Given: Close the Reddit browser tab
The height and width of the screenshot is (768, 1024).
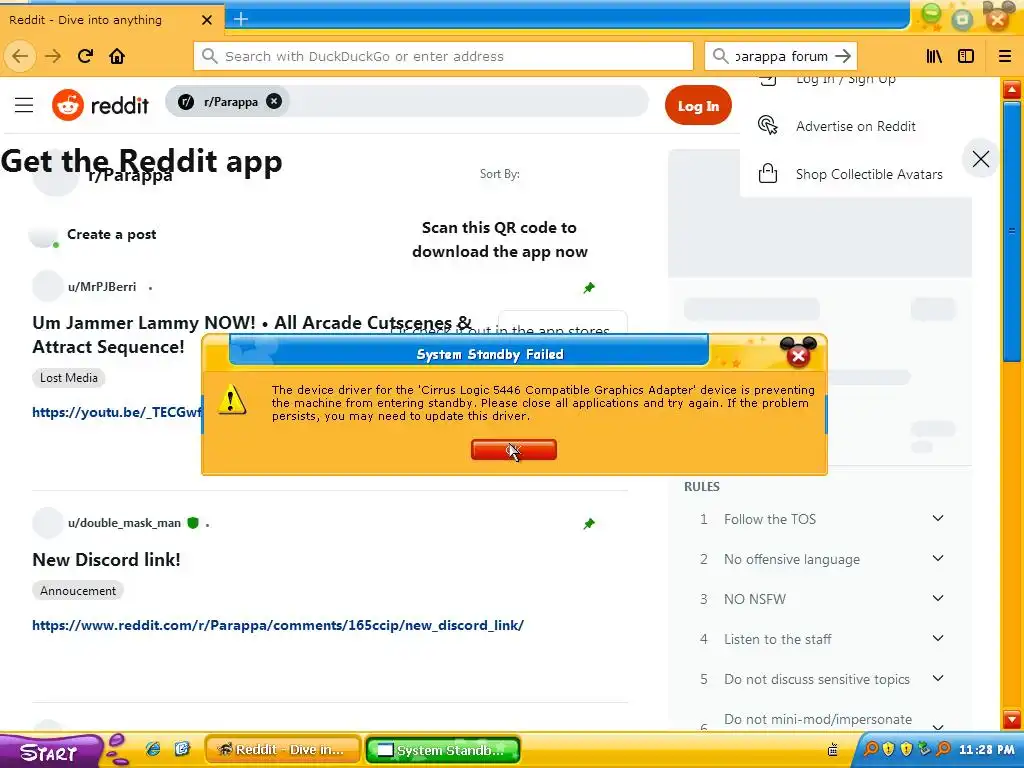Looking at the screenshot, I should (207, 20).
